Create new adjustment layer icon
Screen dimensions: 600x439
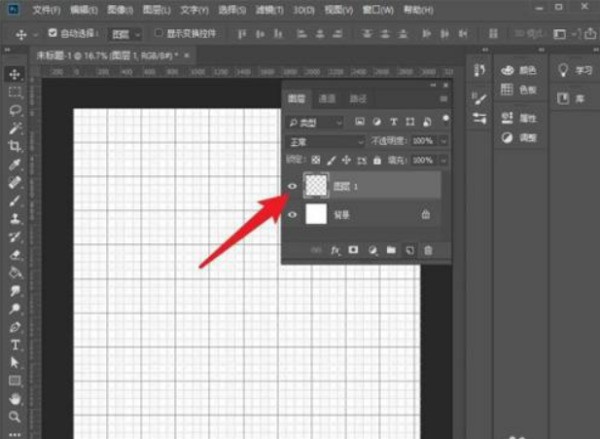coord(372,251)
